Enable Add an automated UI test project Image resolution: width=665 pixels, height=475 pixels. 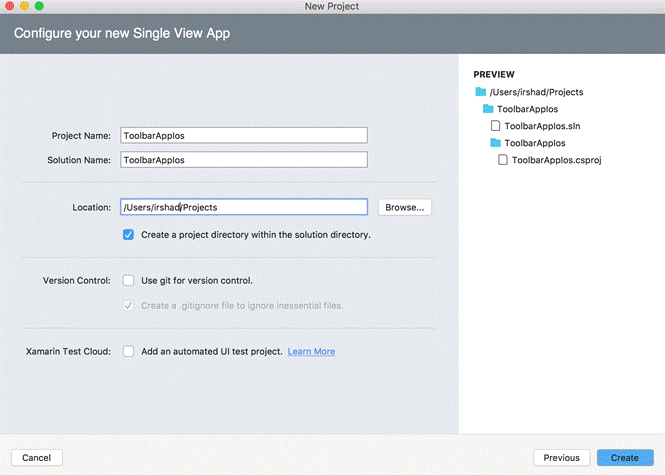(x=128, y=352)
